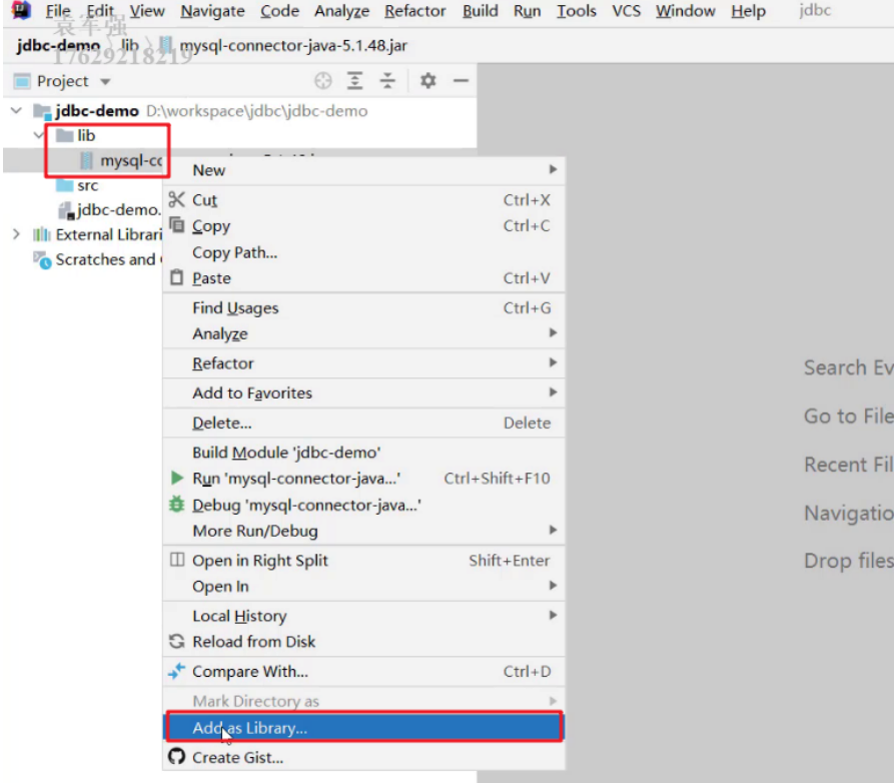Click the Hide Project panel minus icon
This screenshot has height=783, width=894.
(x=460, y=81)
